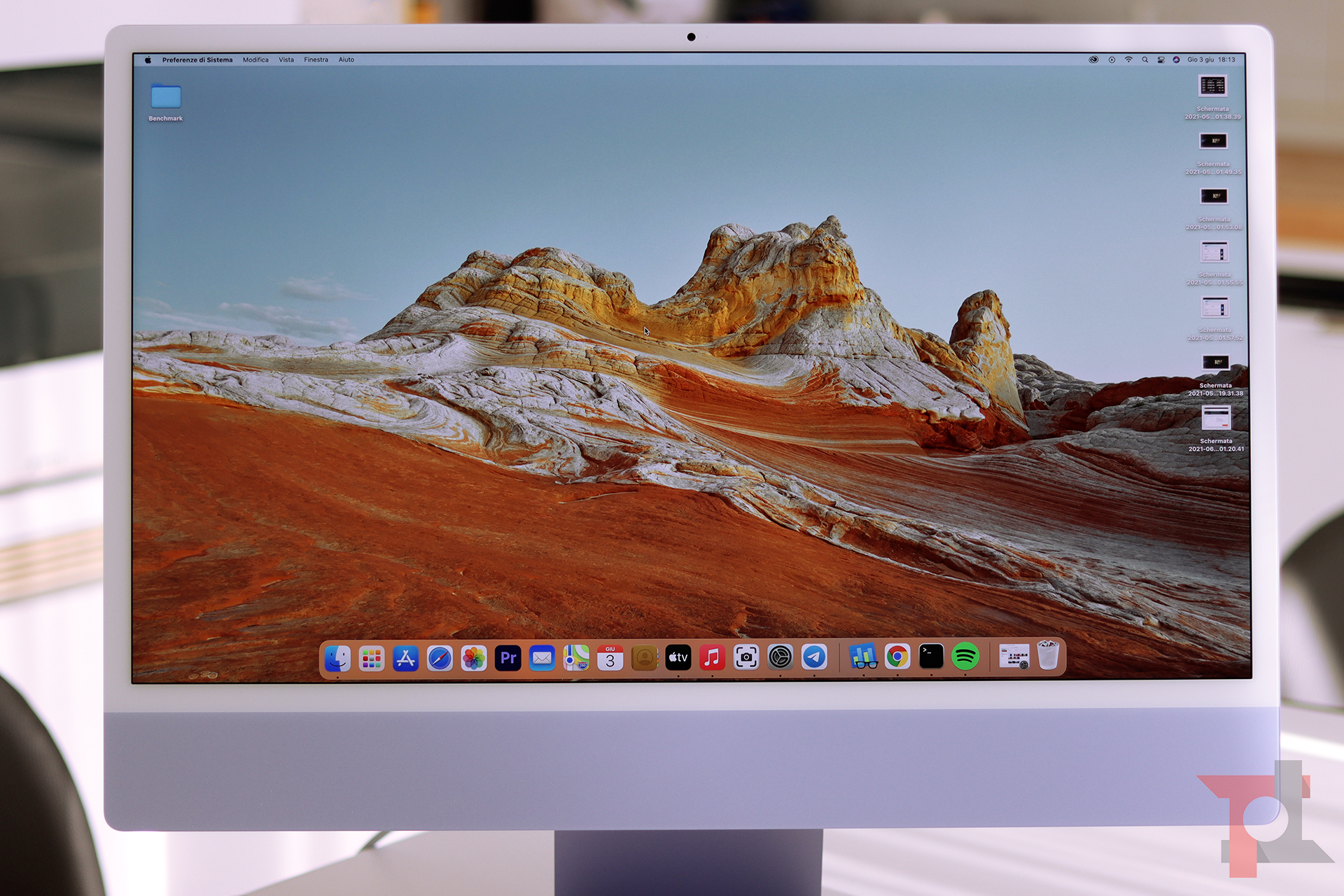
Task: Select the Schermata 2021-06...01.20.41 thumbnail
Action: click(1216, 419)
